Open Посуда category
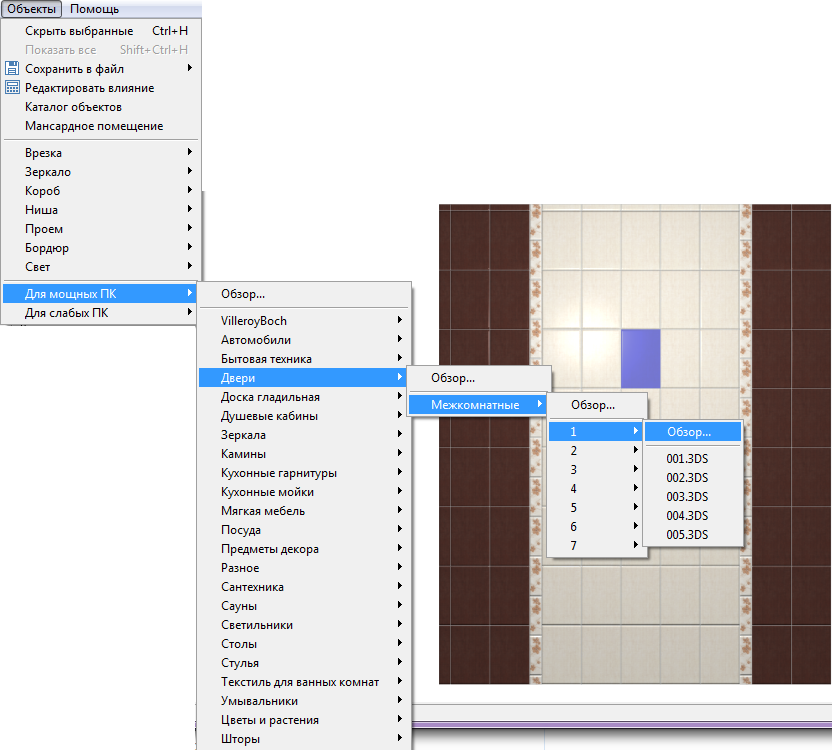Image resolution: width=832 pixels, height=750 pixels. [x=304, y=530]
